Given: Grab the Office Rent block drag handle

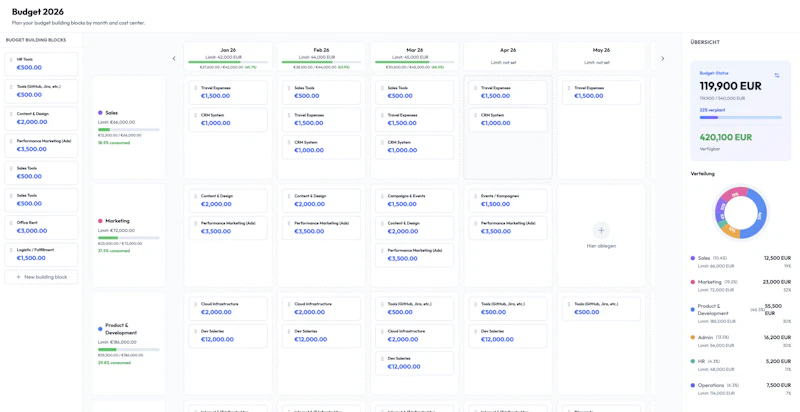Looking at the screenshot, I should point(11,223).
